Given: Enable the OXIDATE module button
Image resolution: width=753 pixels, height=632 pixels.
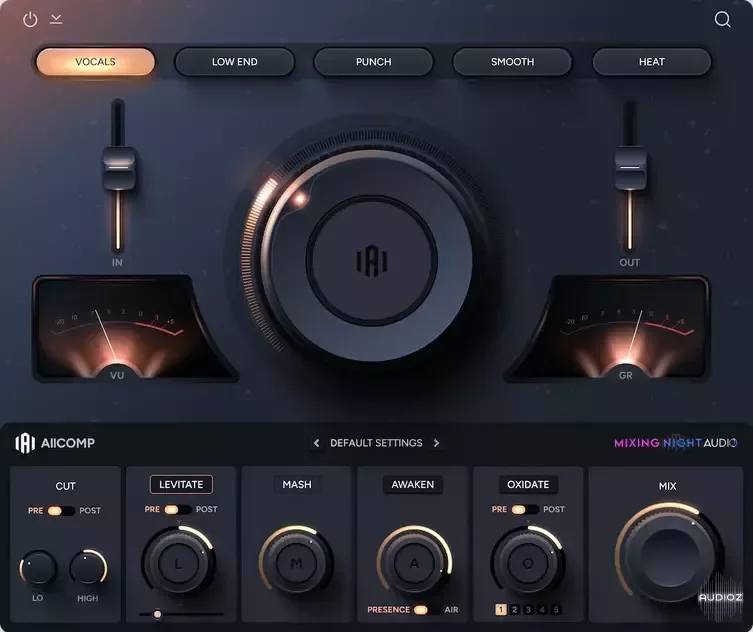Looking at the screenshot, I should pos(528,485).
